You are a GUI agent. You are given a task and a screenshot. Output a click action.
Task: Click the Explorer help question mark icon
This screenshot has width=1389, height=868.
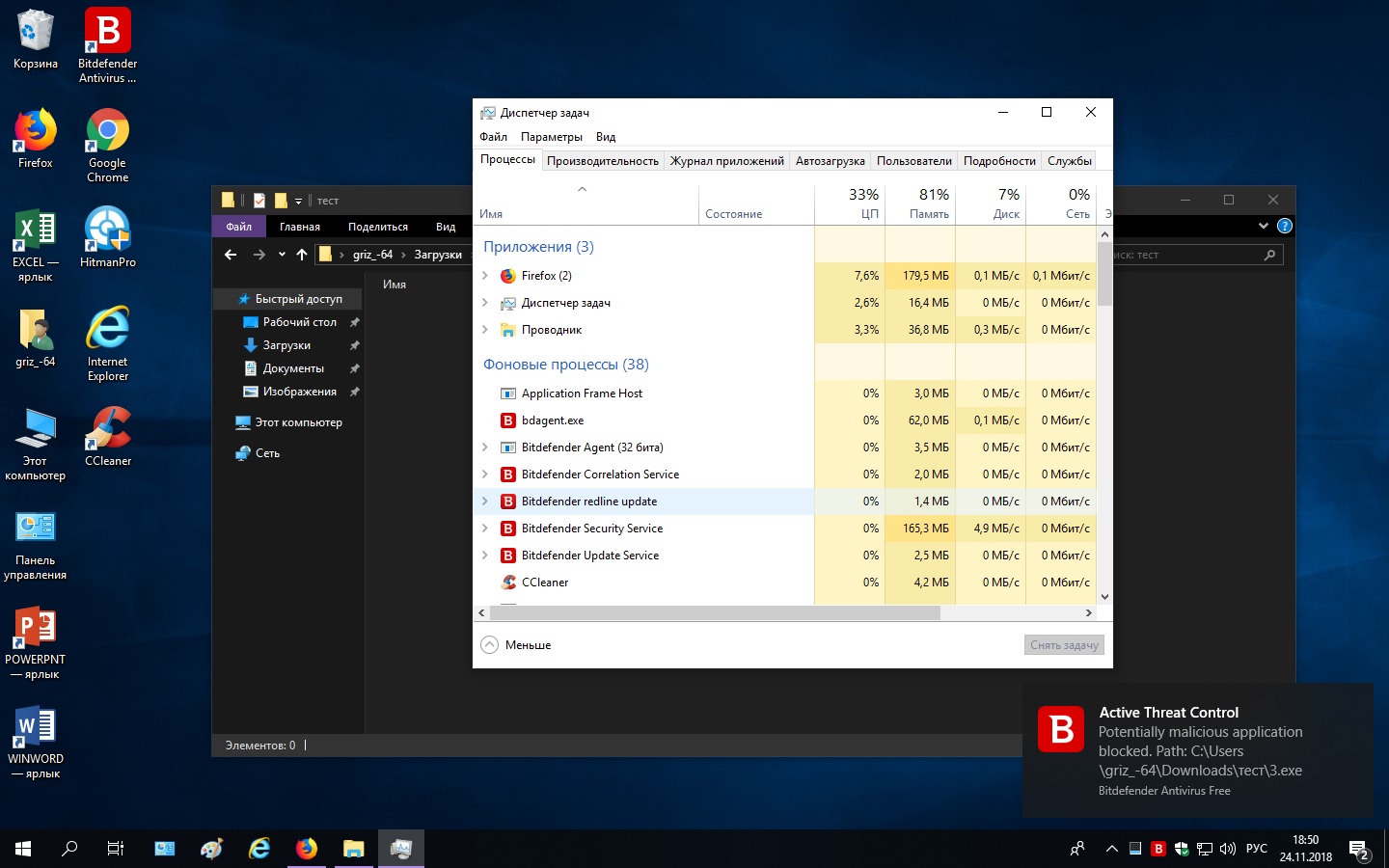[1284, 226]
